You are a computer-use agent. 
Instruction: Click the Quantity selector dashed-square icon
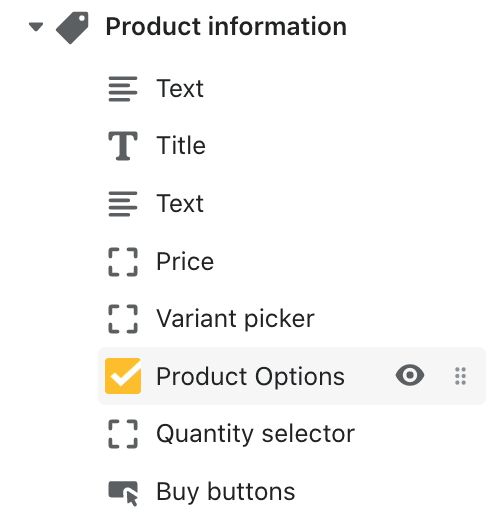pyautogui.click(x=123, y=434)
